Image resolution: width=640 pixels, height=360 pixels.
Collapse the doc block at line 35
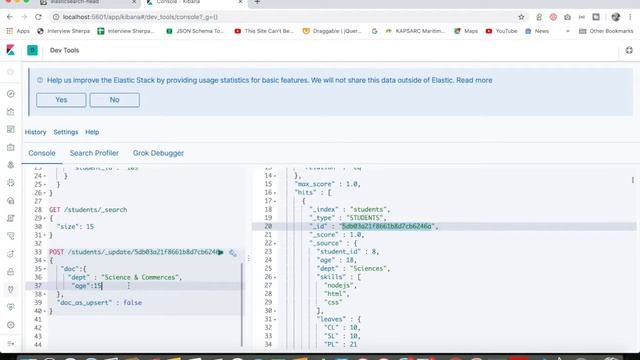45,269
